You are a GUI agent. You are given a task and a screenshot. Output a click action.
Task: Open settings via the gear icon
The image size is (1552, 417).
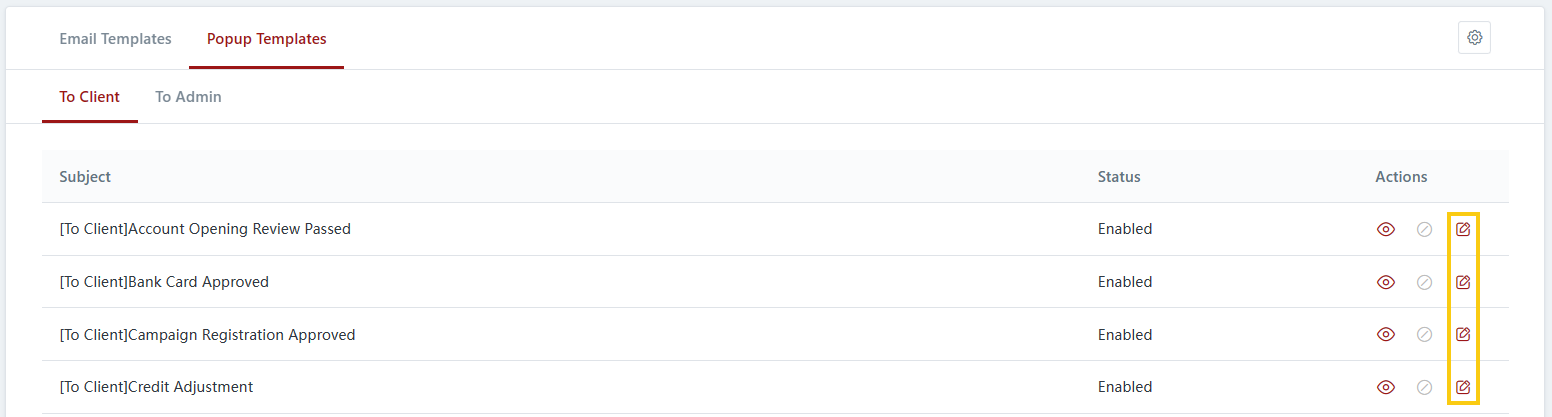1474,38
